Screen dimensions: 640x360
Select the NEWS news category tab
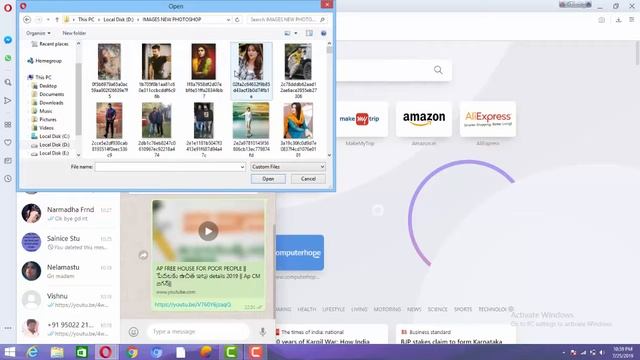coord(414,309)
